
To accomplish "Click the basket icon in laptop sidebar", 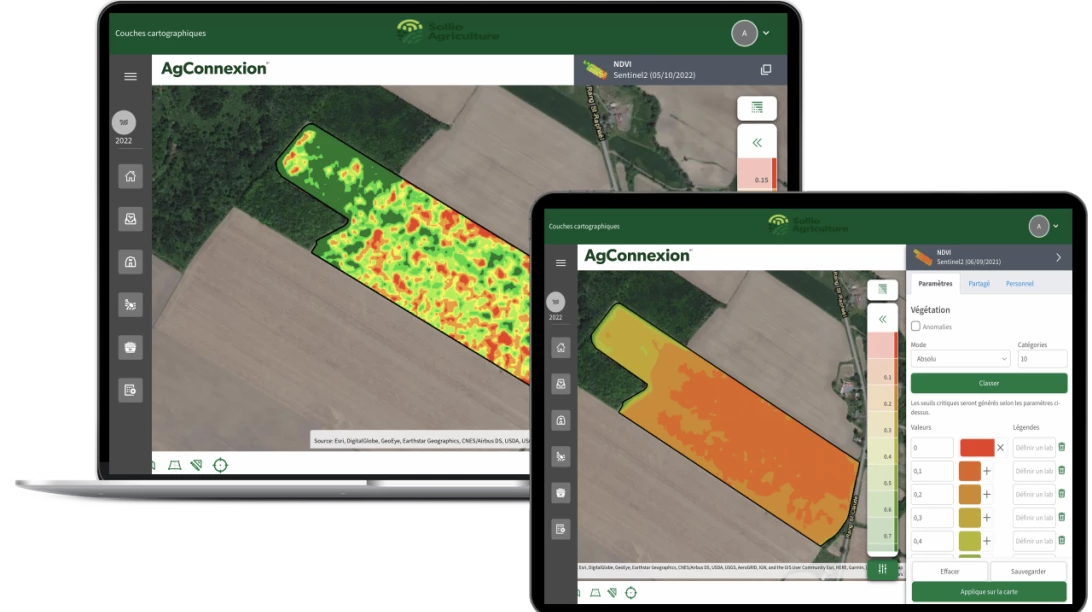I will [130, 347].
